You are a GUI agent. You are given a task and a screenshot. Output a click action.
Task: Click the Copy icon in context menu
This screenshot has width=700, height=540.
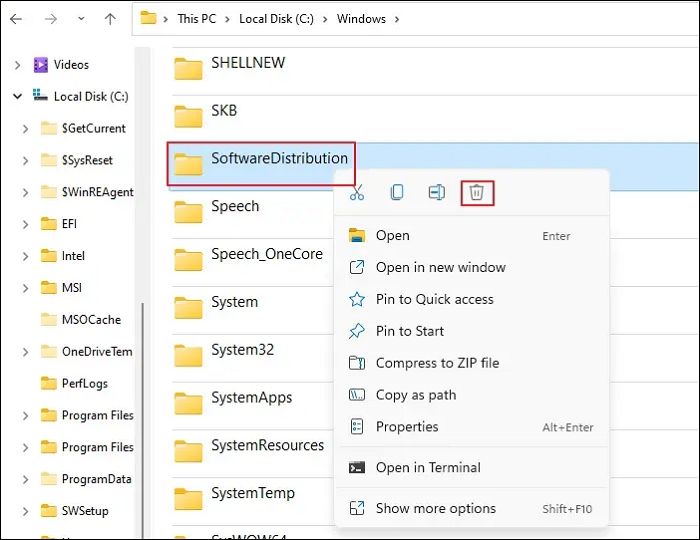[397, 193]
